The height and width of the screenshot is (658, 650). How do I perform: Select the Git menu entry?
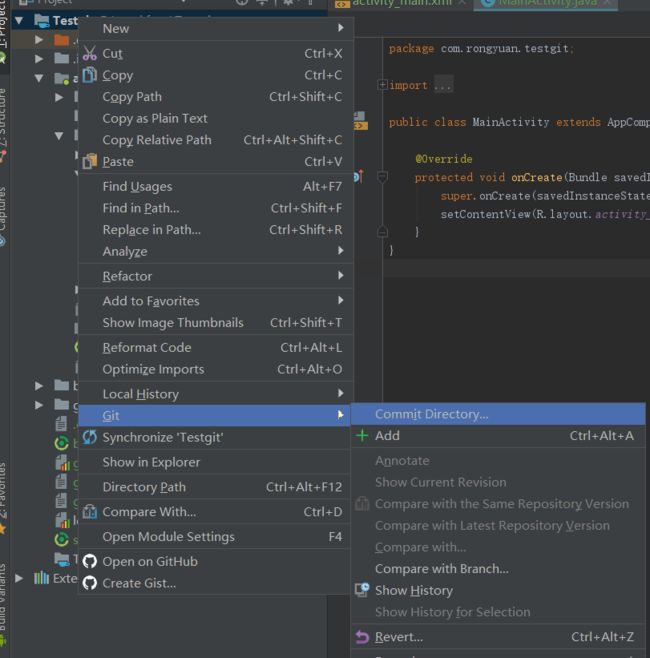(215, 415)
